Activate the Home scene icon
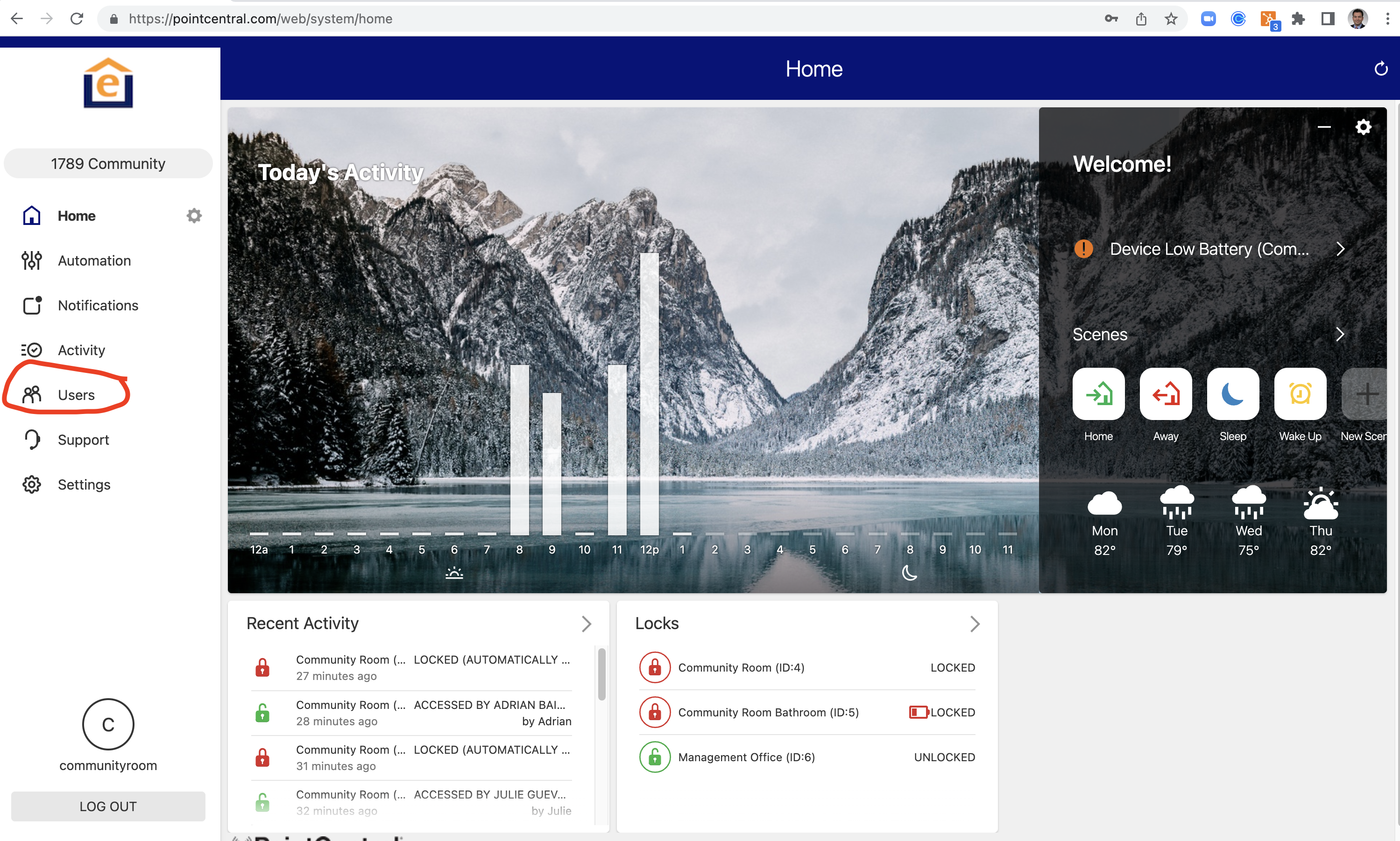The width and height of the screenshot is (1400, 841). pos(1098,393)
